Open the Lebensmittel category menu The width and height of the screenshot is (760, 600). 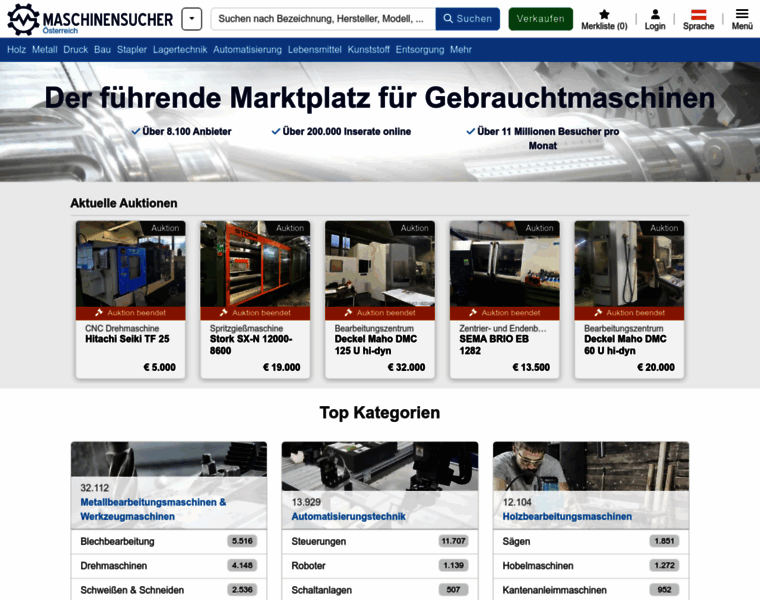[x=315, y=49]
